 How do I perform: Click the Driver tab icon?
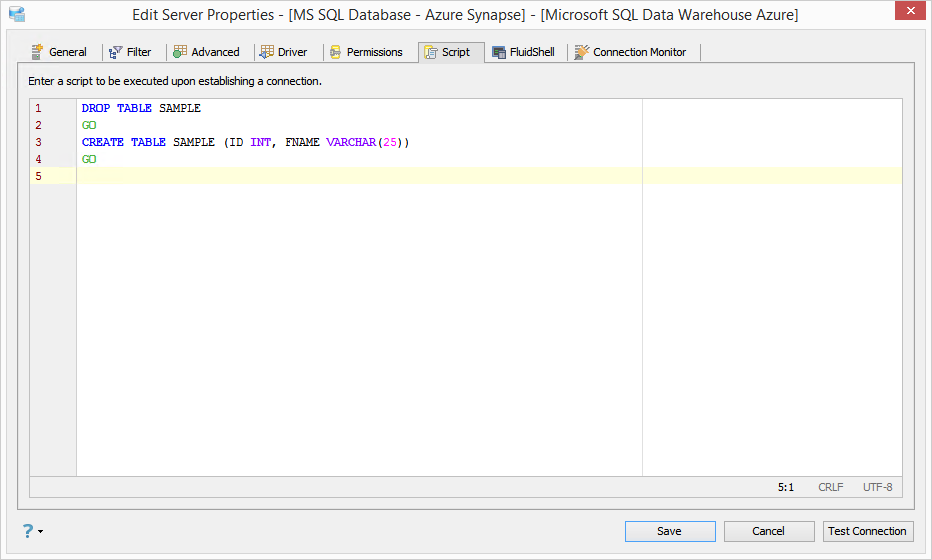coord(267,52)
